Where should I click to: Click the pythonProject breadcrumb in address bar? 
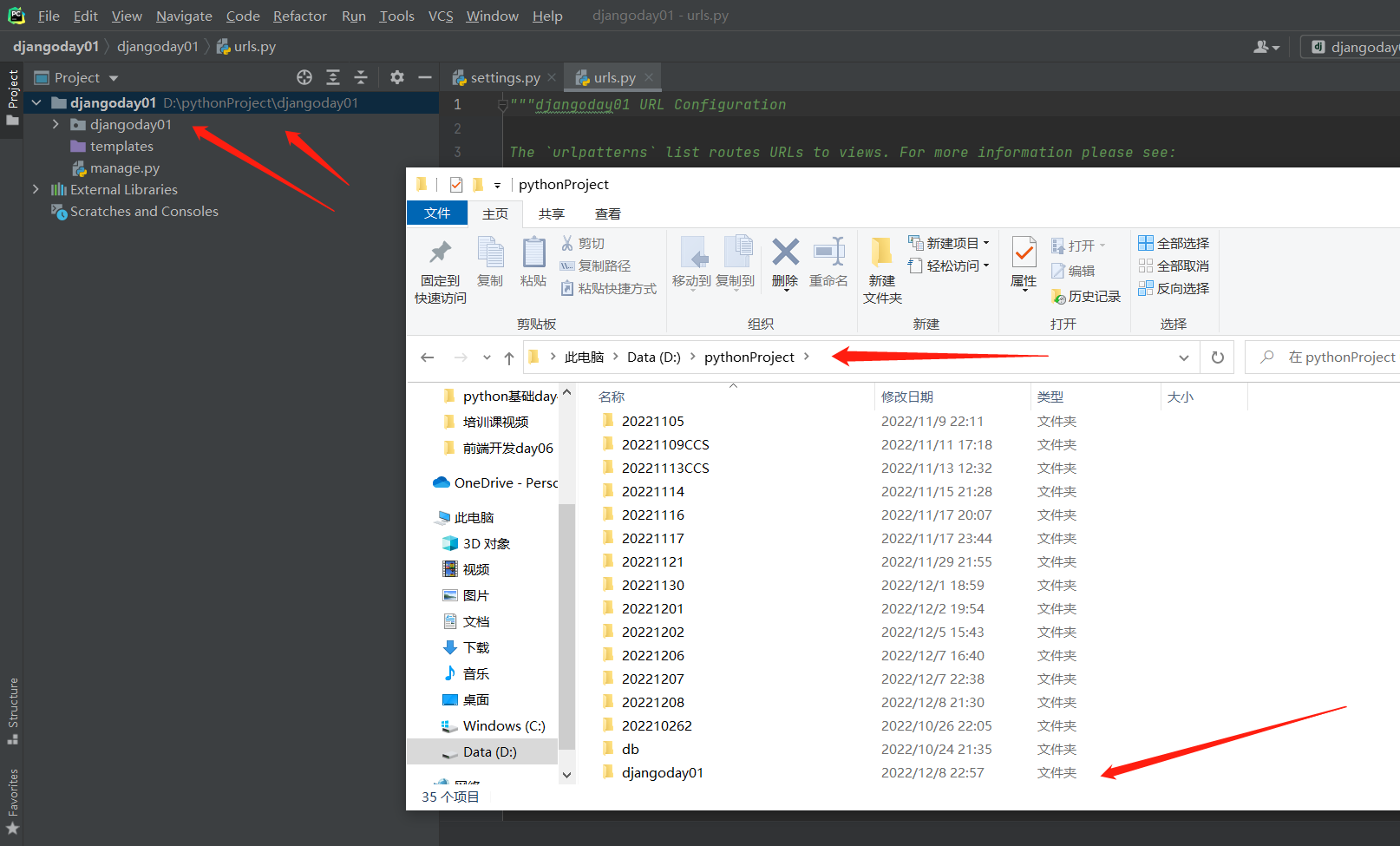coord(749,357)
